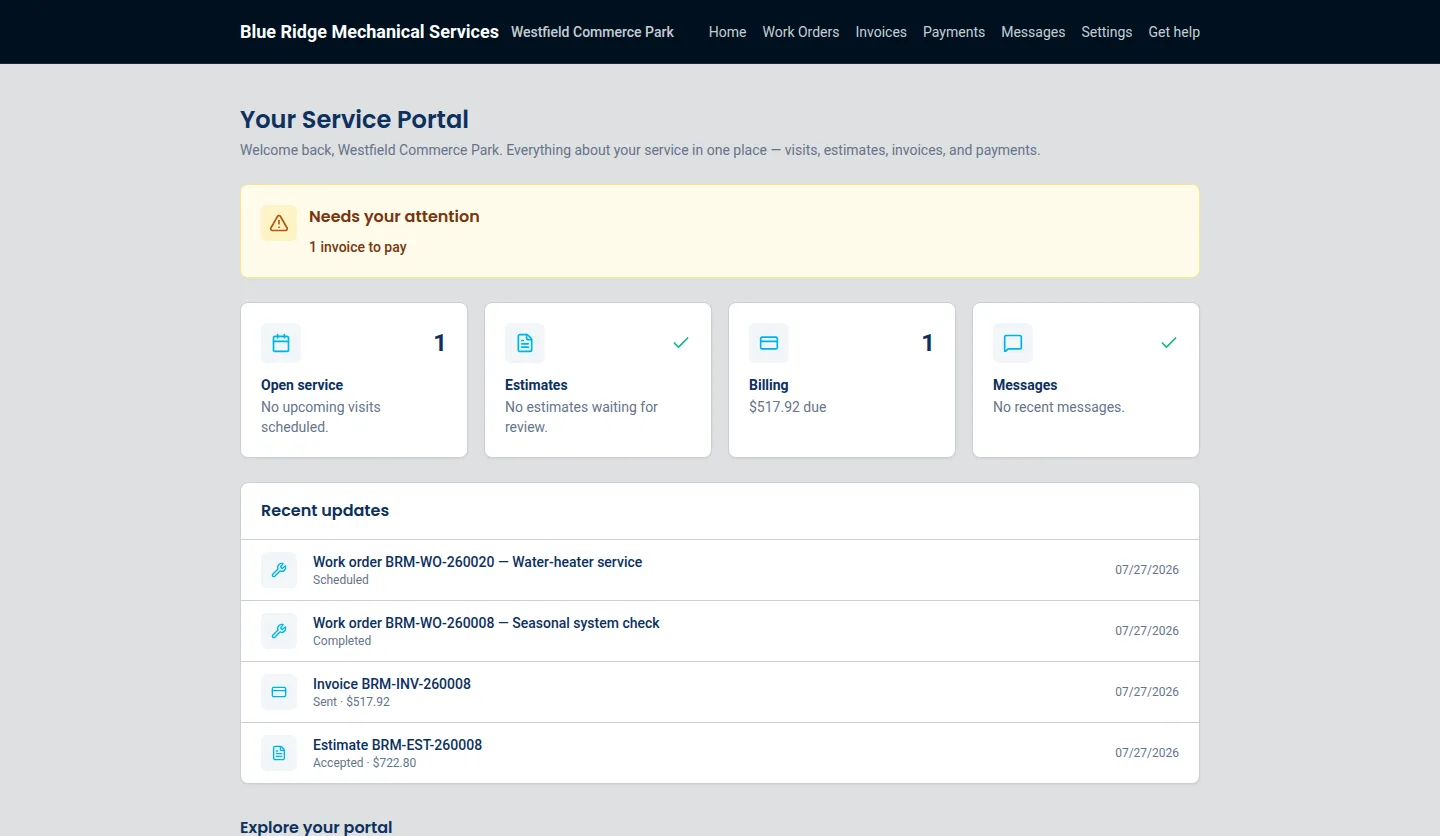This screenshot has height=836, width=1440.
Task: Click the credit card icon on Billing card
Action: (x=769, y=343)
